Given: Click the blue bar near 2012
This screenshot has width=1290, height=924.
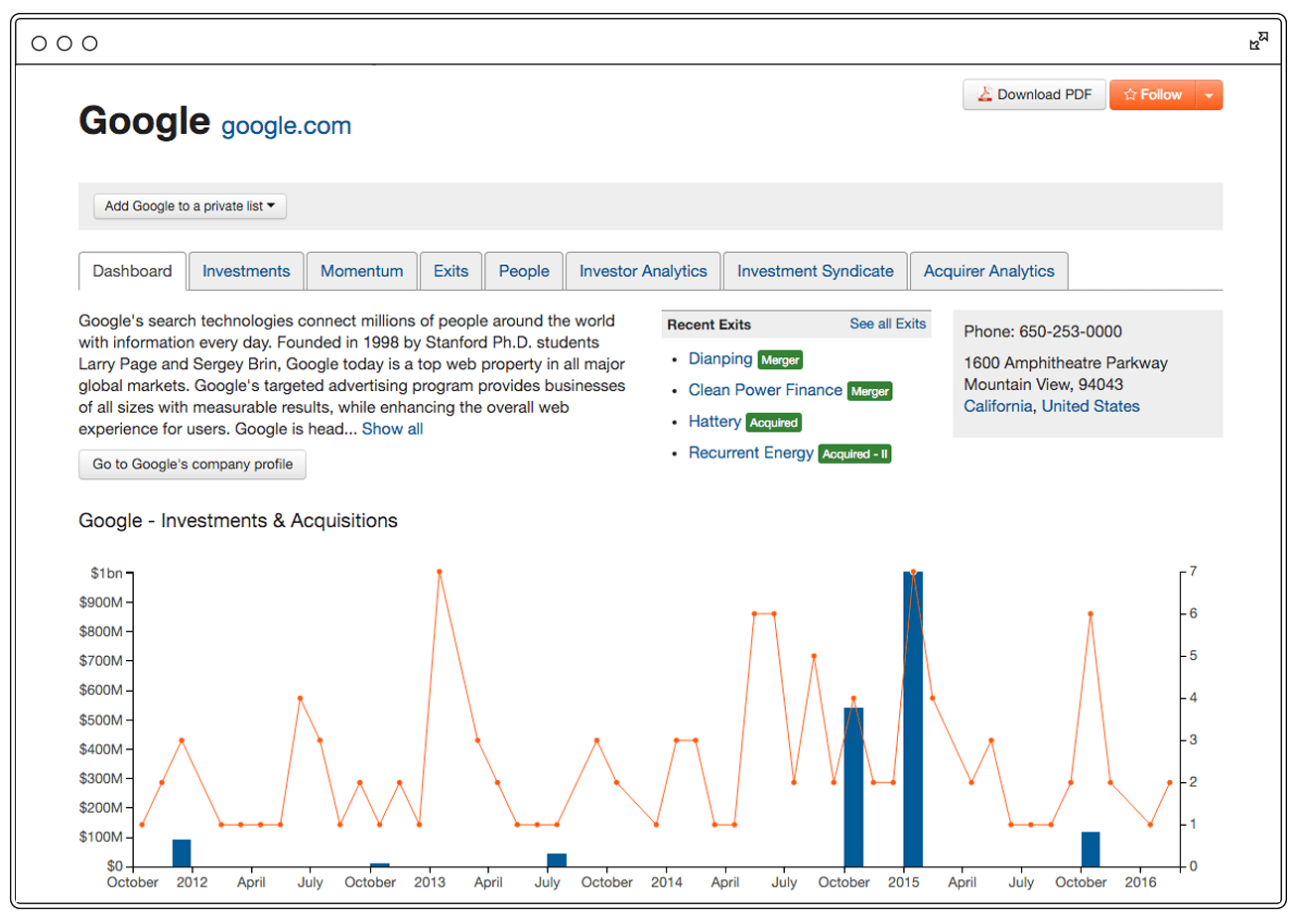Looking at the screenshot, I should click(x=182, y=853).
